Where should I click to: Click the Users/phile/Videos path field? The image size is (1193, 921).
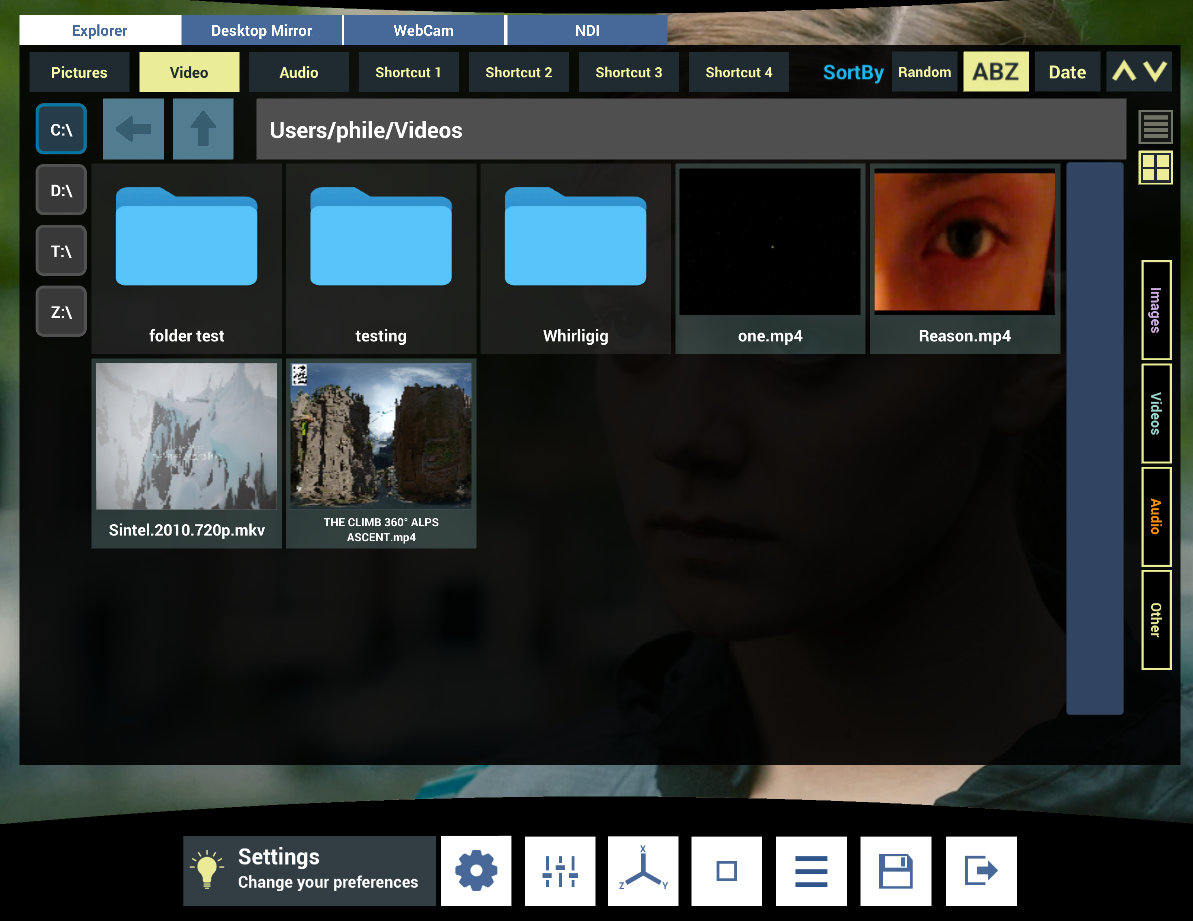click(691, 129)
